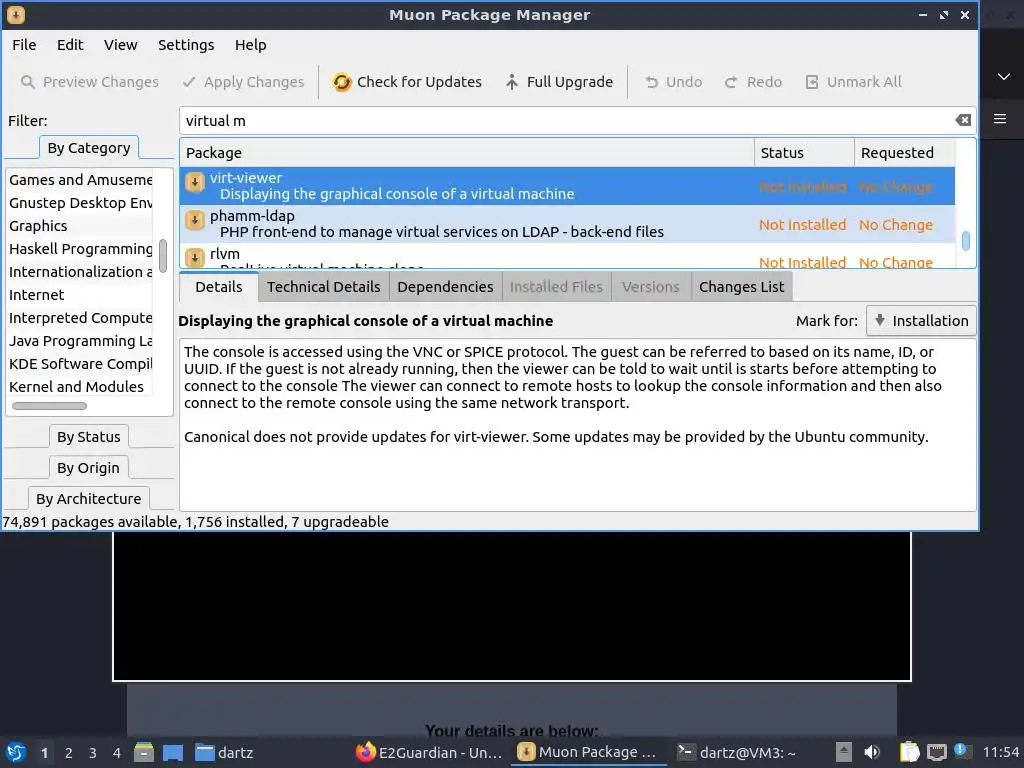The image size is (1024, 768).
Task: Select KDE Software Compilation category
Action: [81, 364]
